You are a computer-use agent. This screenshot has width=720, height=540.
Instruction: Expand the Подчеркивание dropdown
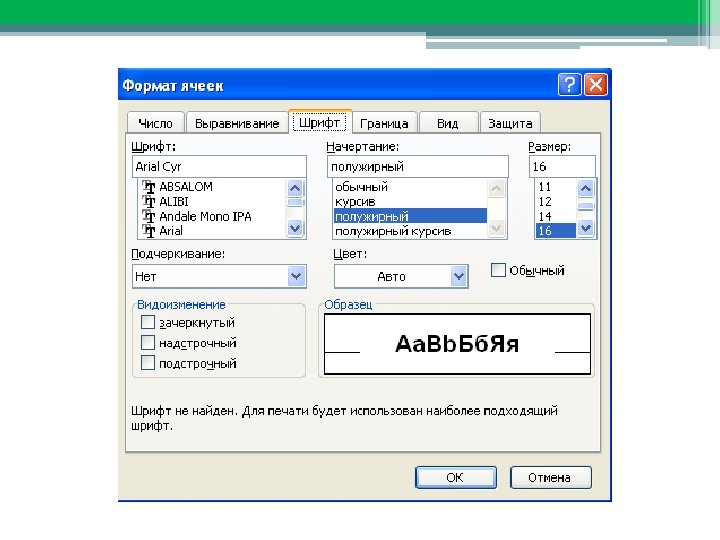296,276
